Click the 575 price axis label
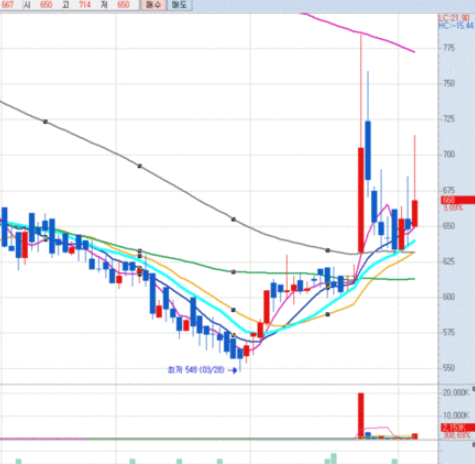 coord(449,332)
